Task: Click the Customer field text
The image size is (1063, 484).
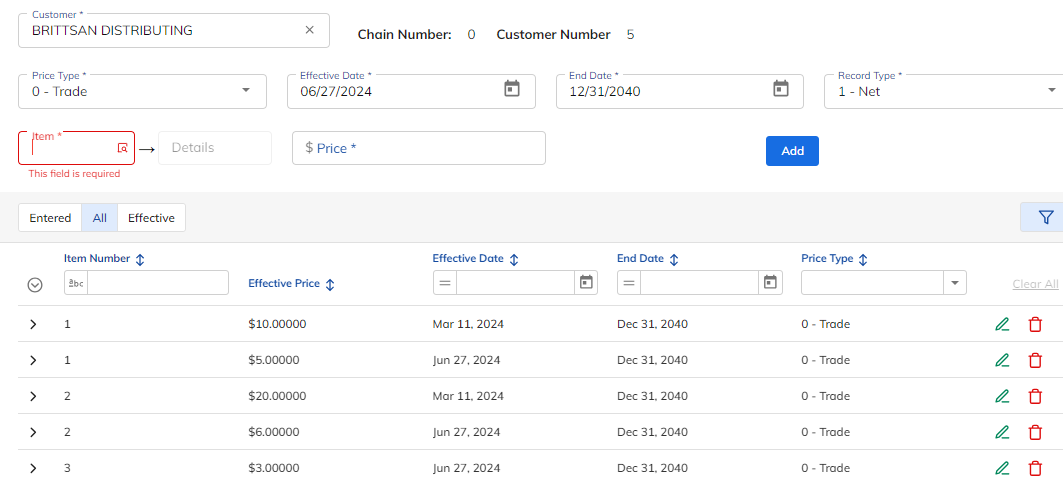Action: tap(112, 31)
